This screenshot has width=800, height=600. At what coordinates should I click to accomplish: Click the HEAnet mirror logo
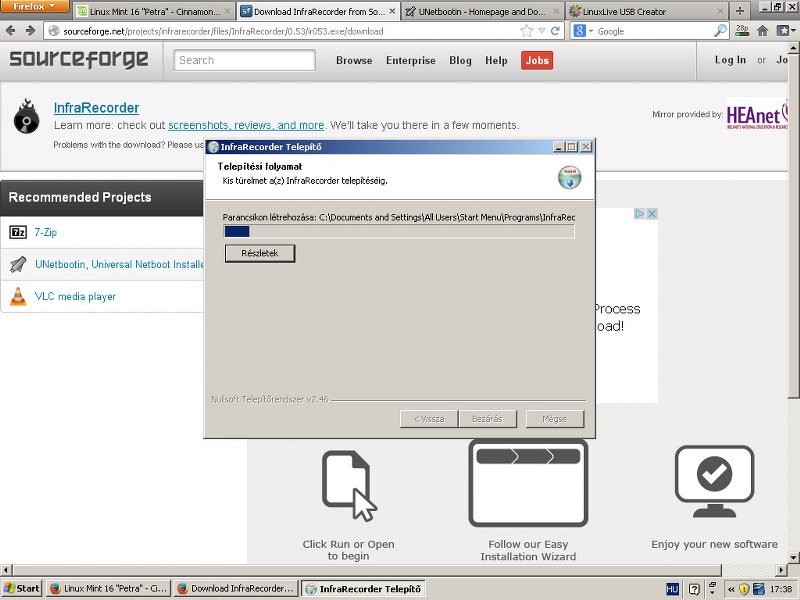[757, 114]
